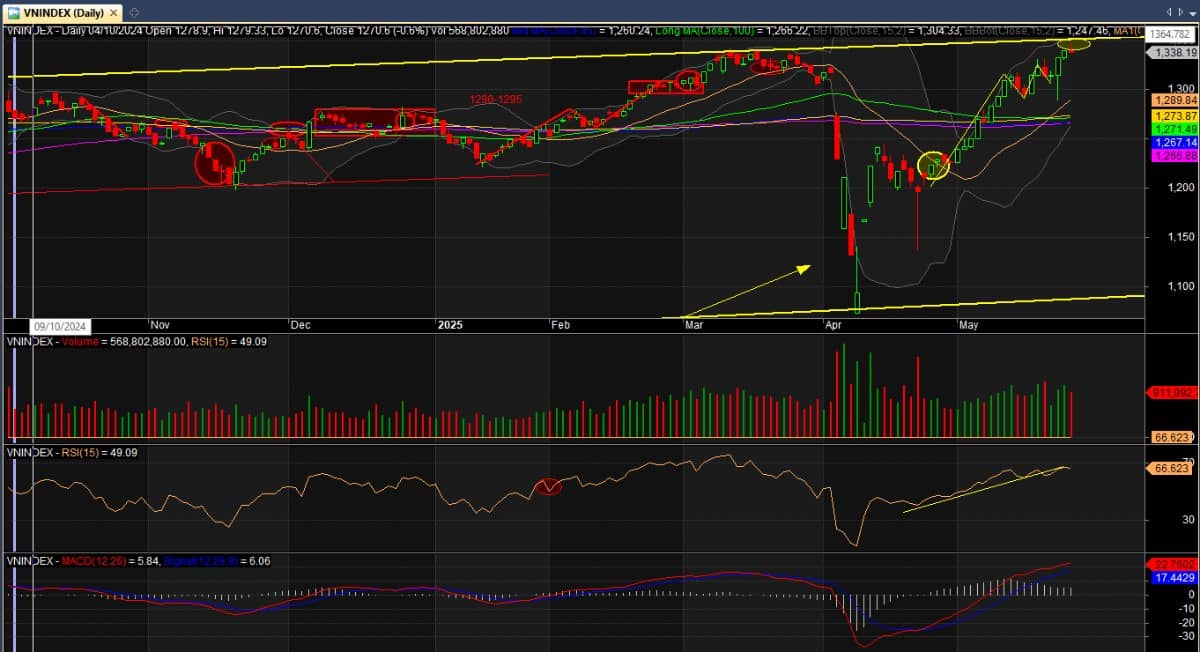Click the orange 1,289.84 price tag
Screen dimensions: 1200x652
pyautogui.click(x=1168, y=101)
